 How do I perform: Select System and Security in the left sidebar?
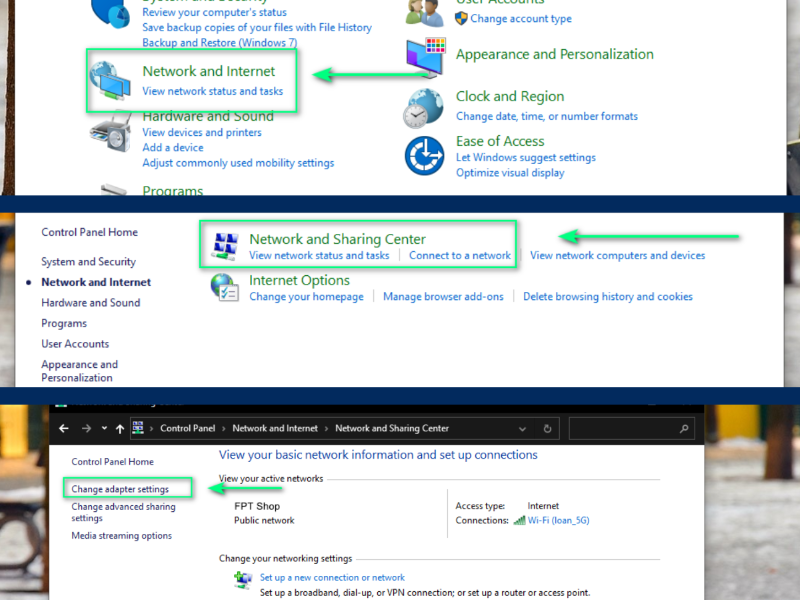pos(88,262)
